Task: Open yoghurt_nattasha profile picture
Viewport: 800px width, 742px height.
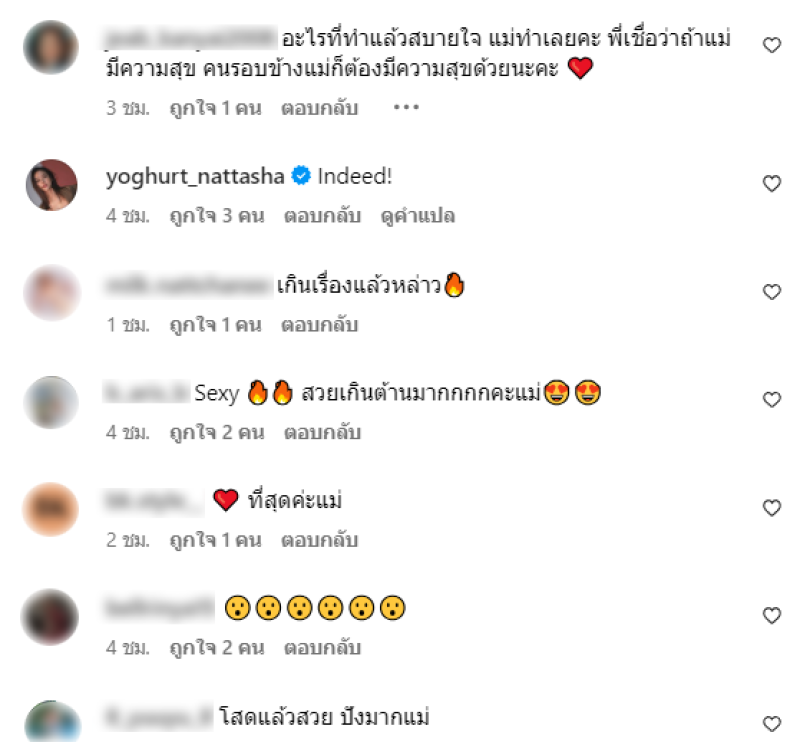Action: (x=52, y=185)
